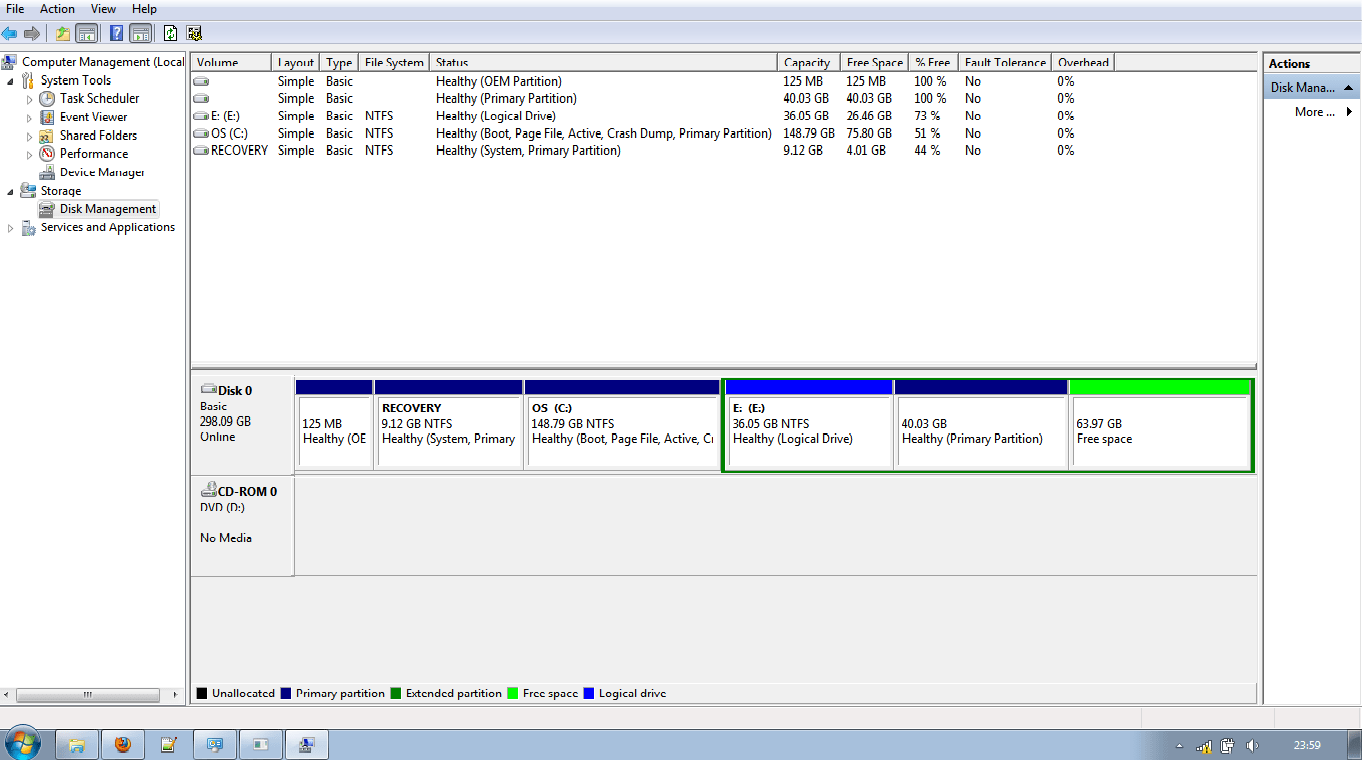Click the More Actions button

click(x=1316, y=112)
